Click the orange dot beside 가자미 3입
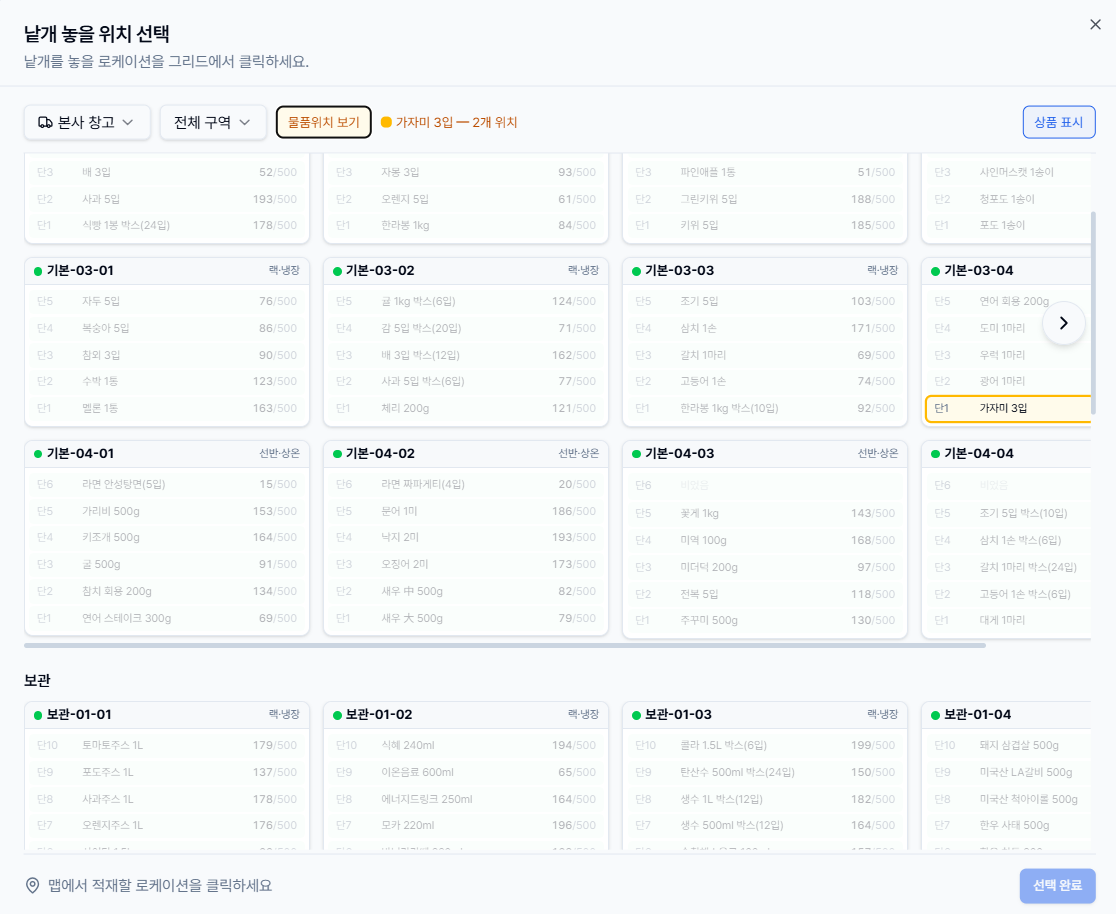The image size is (1116, 914). (386, 122)
